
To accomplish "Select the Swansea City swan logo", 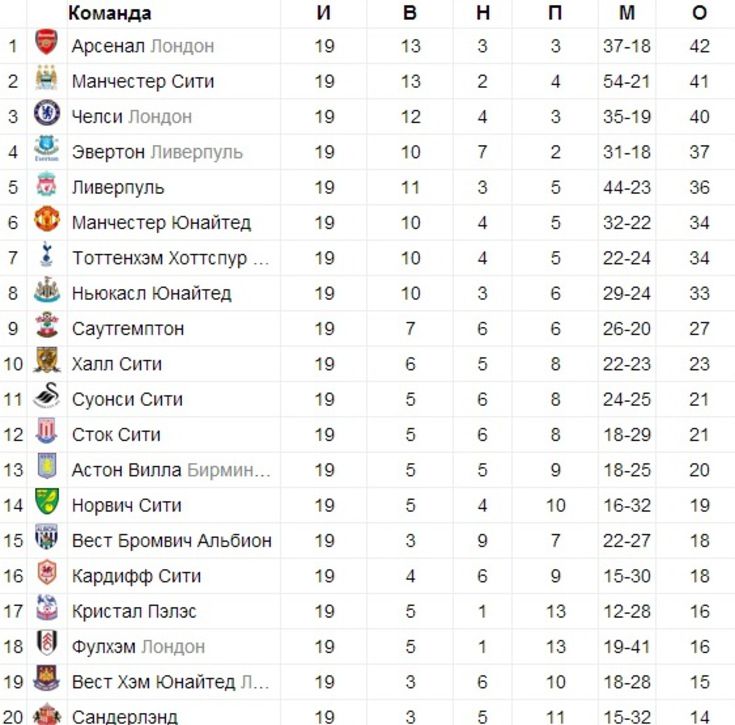I will tap(47, 396).
